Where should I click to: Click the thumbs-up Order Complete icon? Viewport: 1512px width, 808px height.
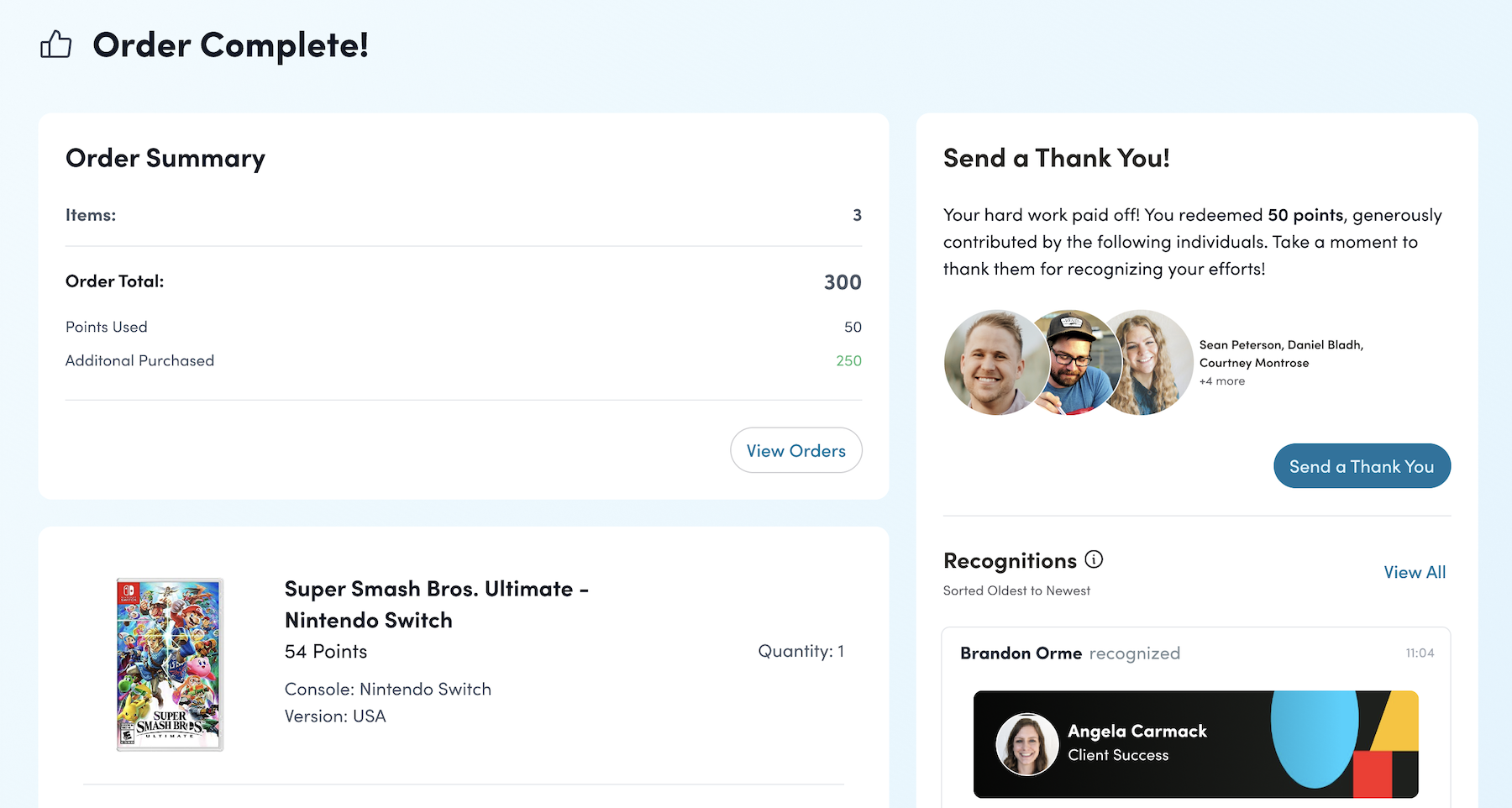click(x=56, y=45)
